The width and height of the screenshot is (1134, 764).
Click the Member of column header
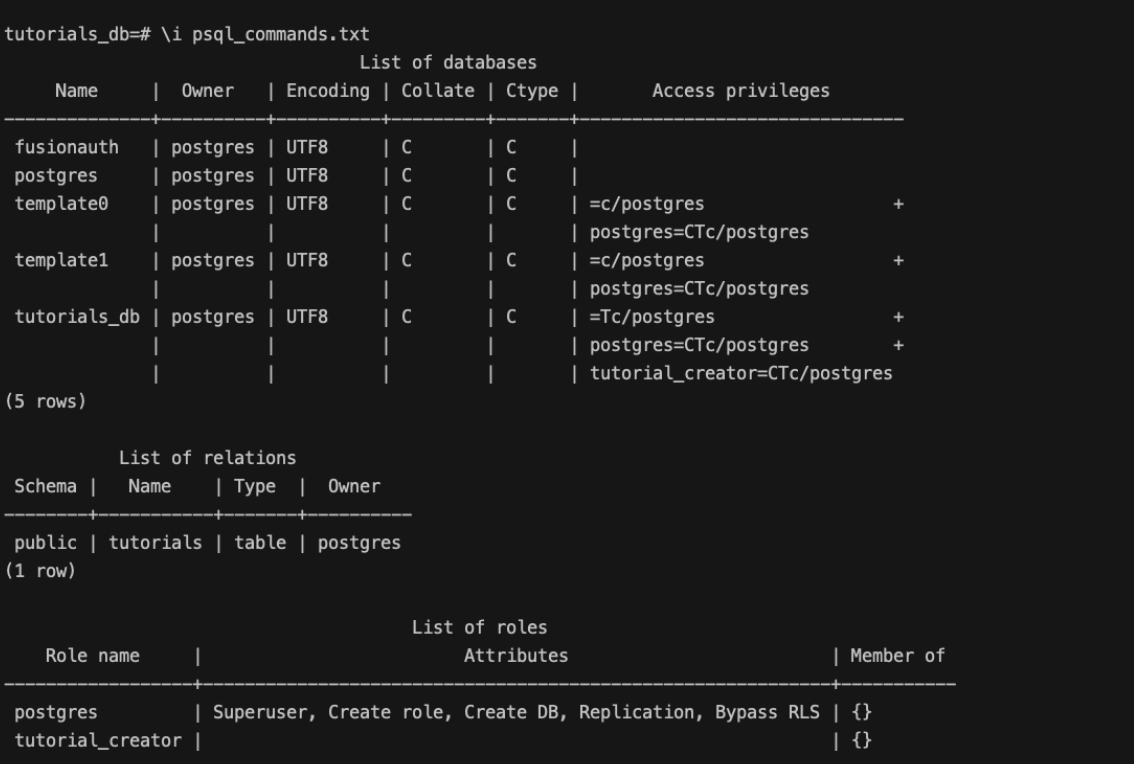(896, 656)
